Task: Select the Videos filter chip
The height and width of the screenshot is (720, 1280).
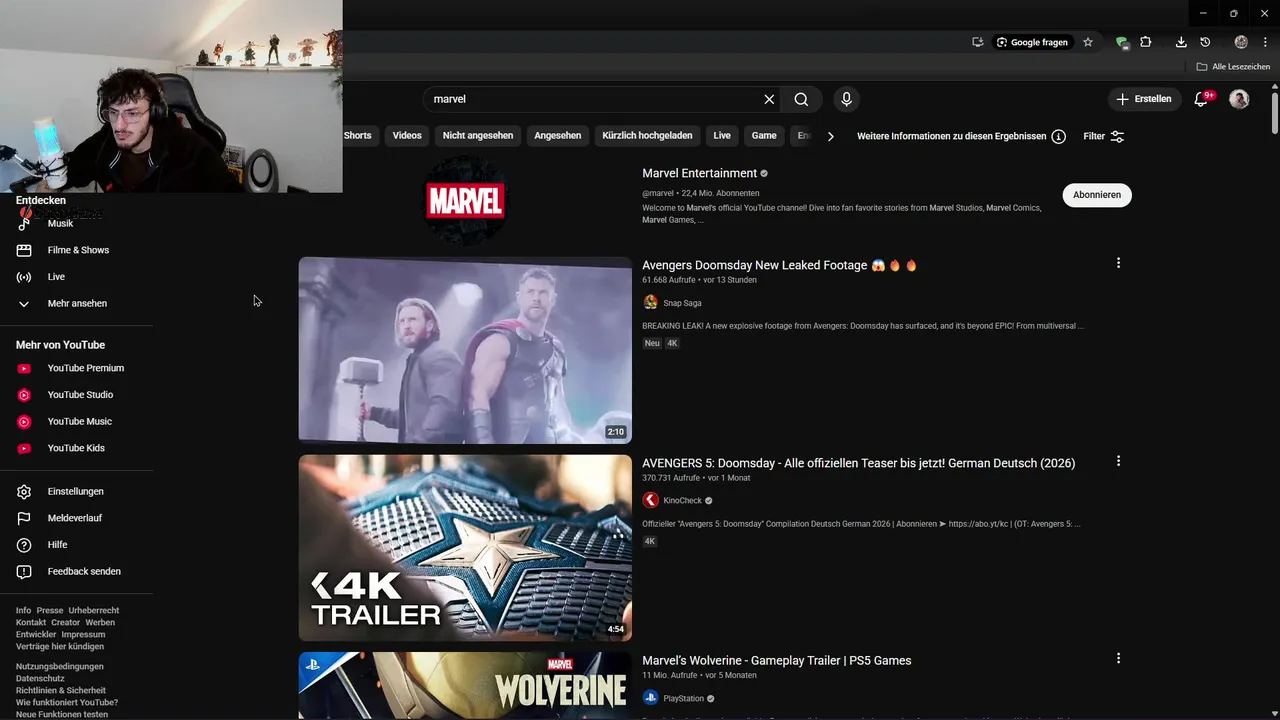Action: (407, 135)
